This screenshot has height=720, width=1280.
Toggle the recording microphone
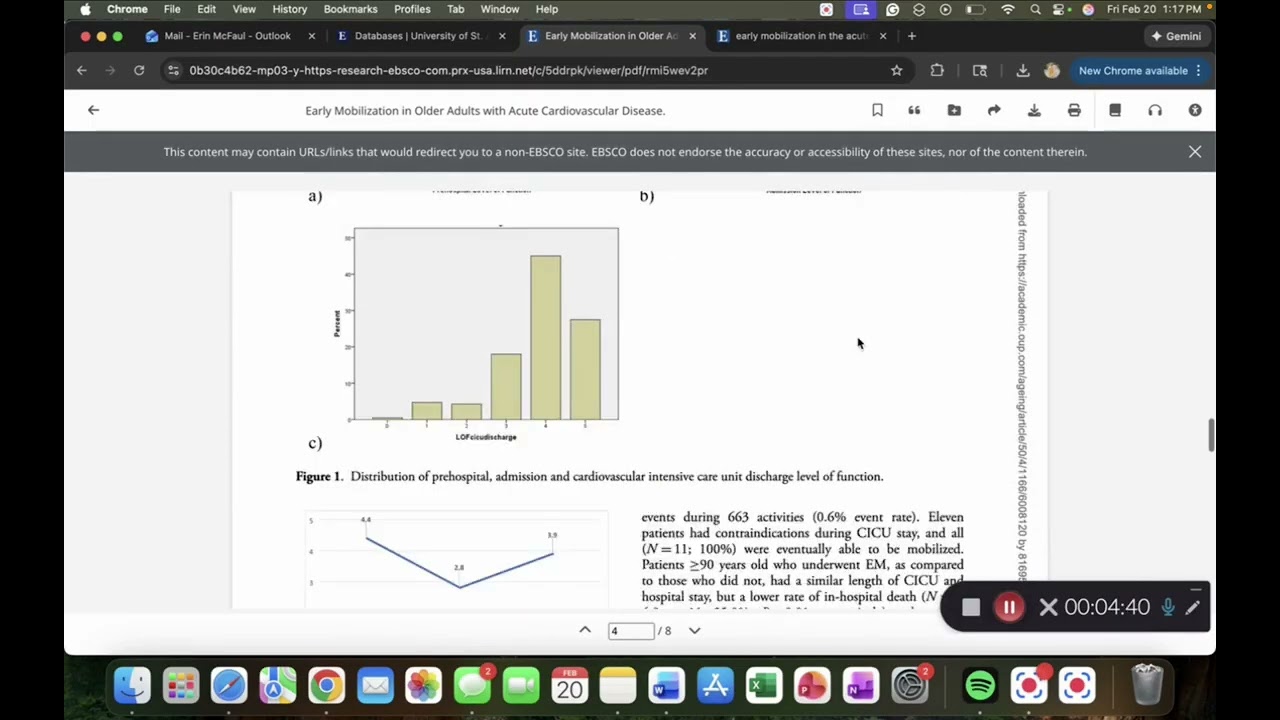point(1168,607)
